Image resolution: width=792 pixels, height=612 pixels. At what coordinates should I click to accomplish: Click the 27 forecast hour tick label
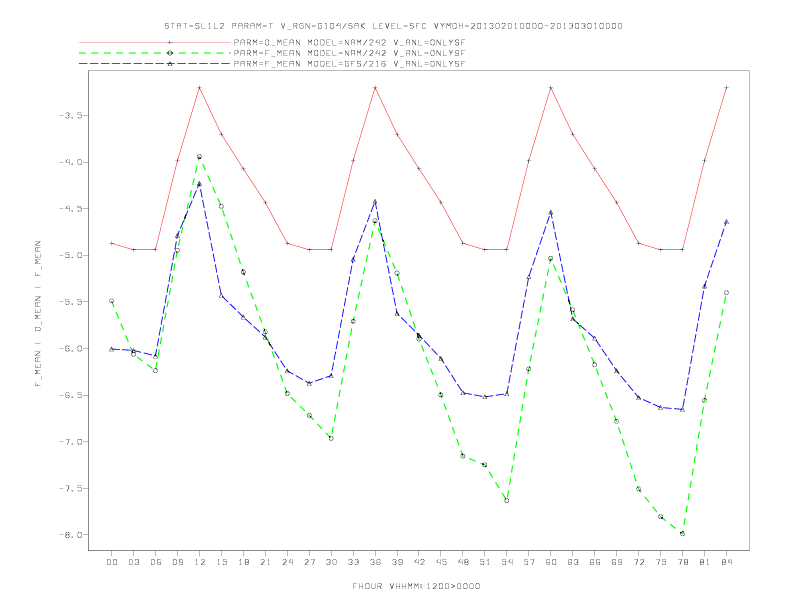click(x=309, y=562)
